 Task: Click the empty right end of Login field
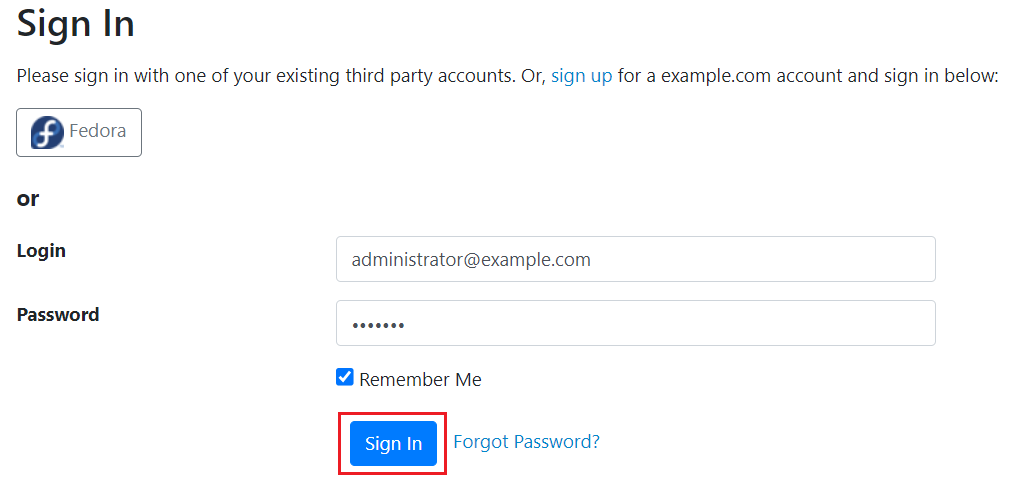click(880, 259)
